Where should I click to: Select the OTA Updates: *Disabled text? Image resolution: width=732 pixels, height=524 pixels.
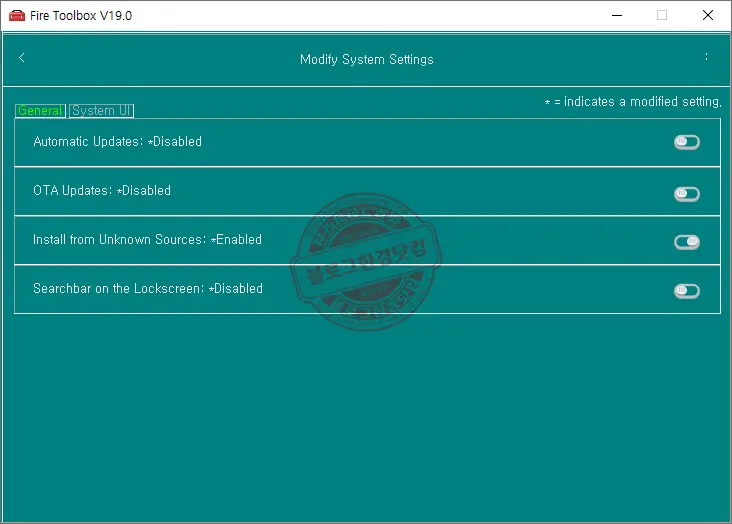pos(102,191)
